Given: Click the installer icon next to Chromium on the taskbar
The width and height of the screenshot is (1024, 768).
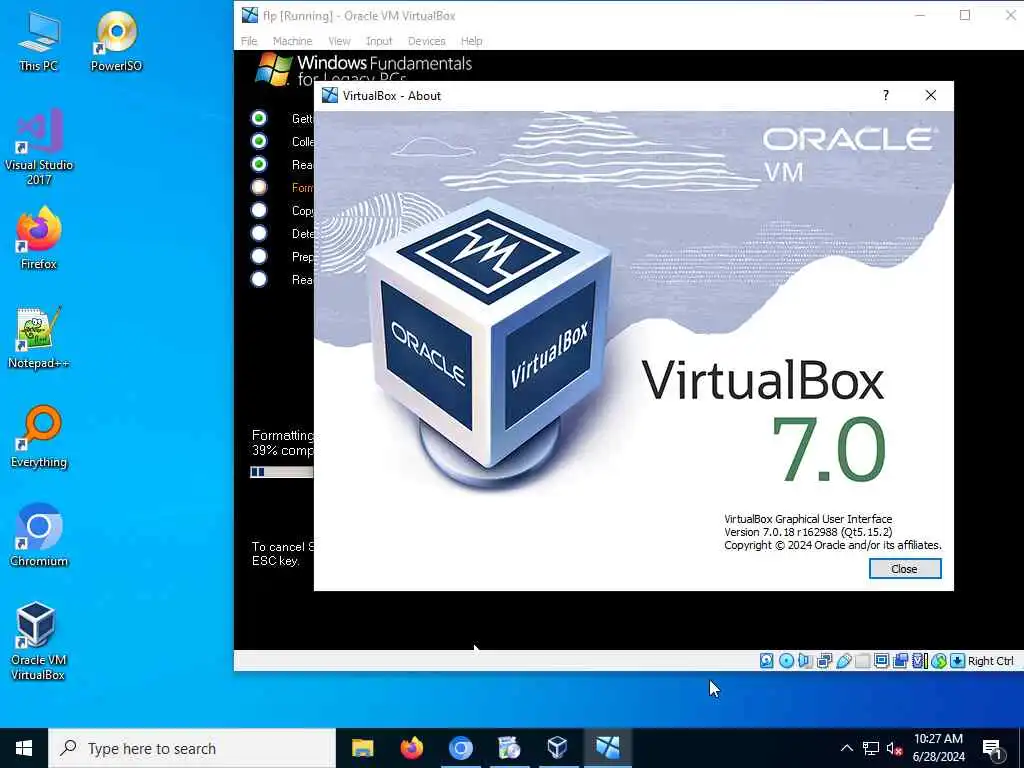Looking at the screenshot, I should click(509, 748).
